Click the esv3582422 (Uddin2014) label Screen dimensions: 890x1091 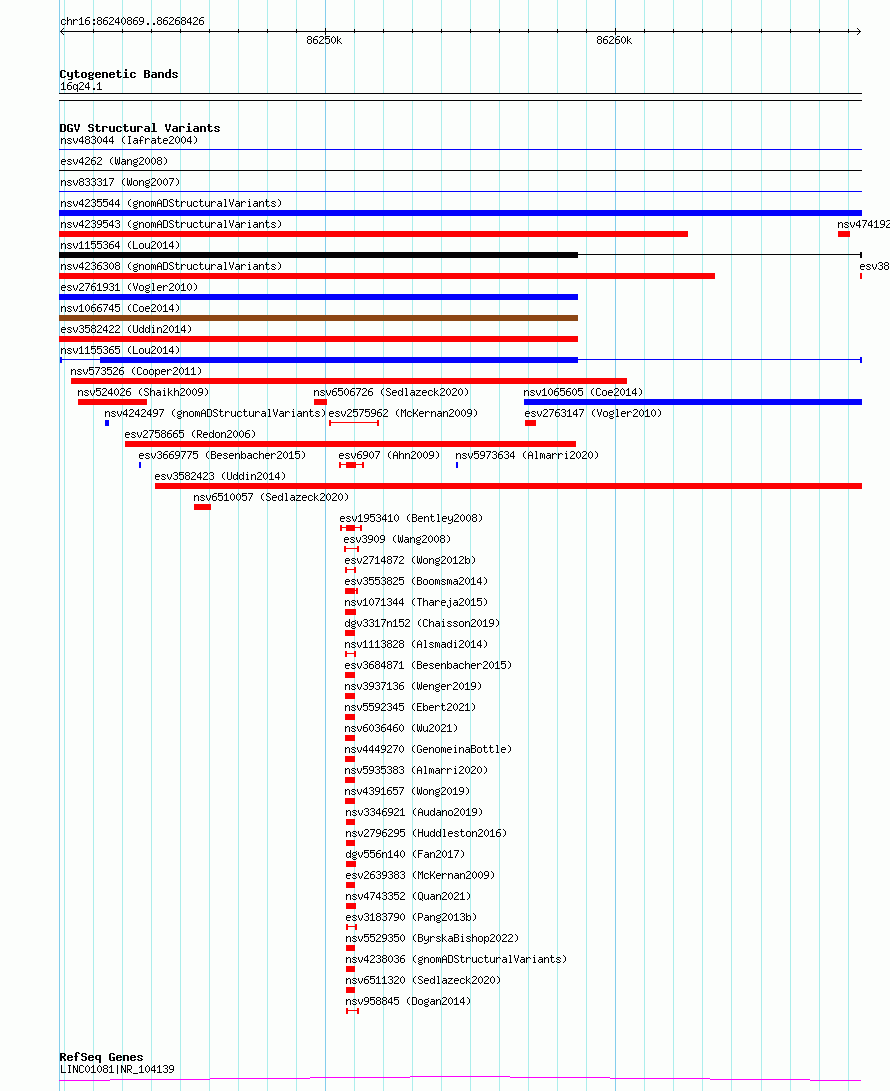[x=126, y=329]
